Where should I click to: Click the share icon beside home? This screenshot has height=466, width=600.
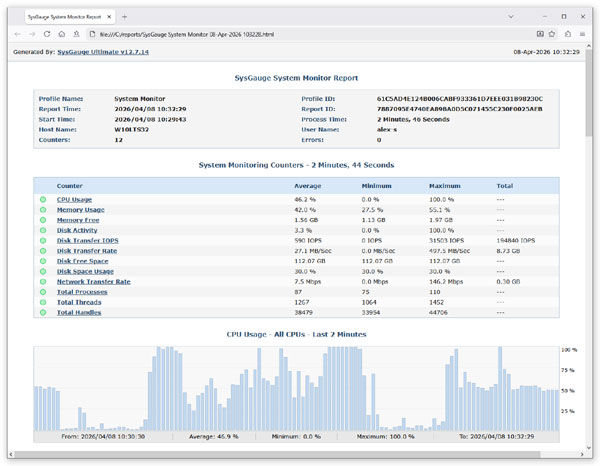click(x=76, y=34)
